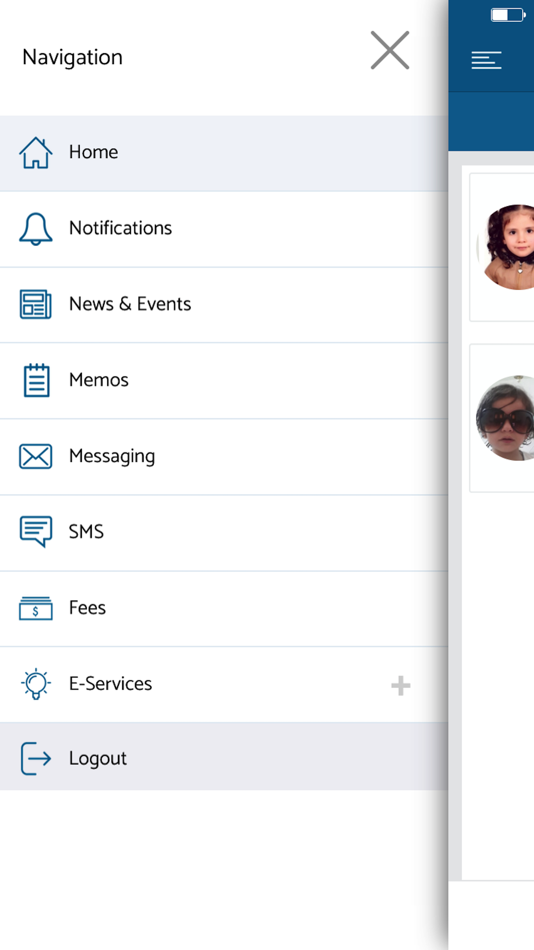Tap the battery indicator in status bar
This screenshot has height=950, width=534.
tap(508, 15)
